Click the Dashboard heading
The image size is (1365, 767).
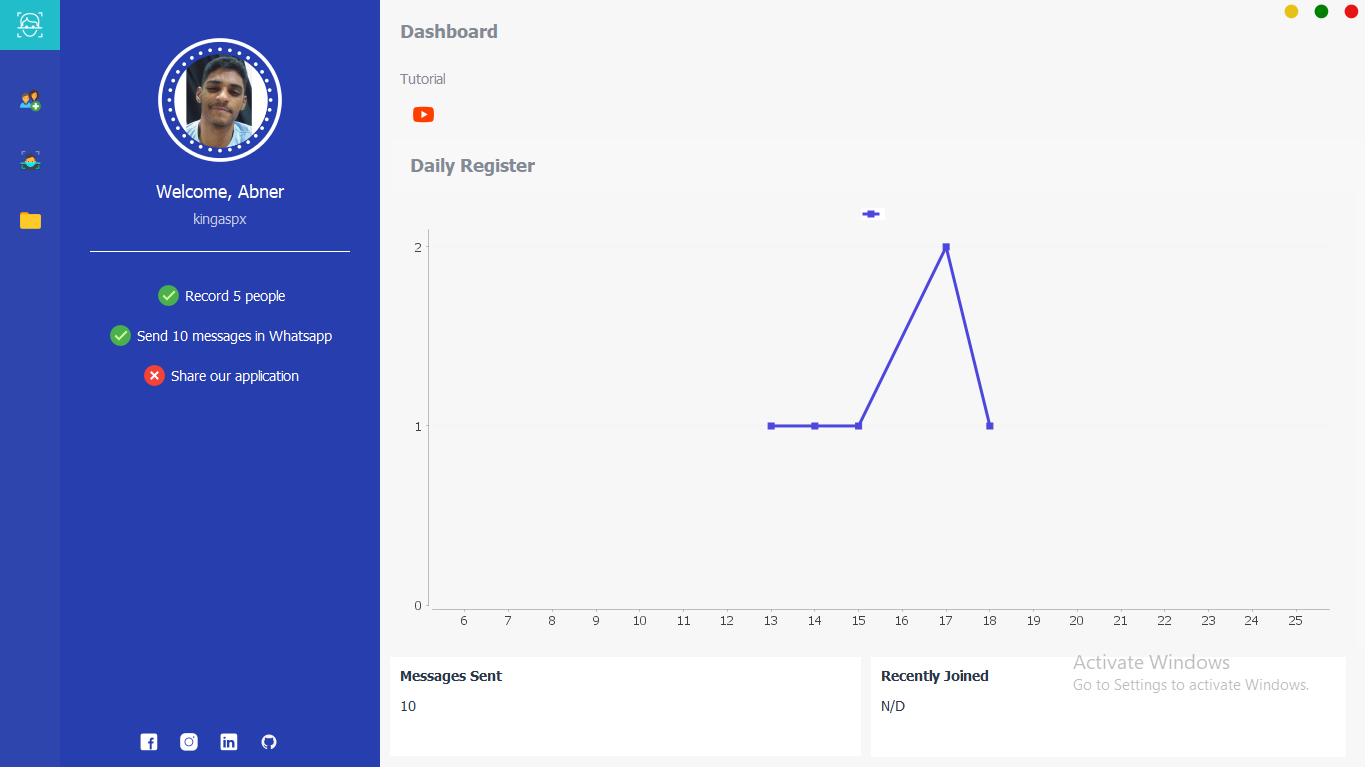point(449,32)
